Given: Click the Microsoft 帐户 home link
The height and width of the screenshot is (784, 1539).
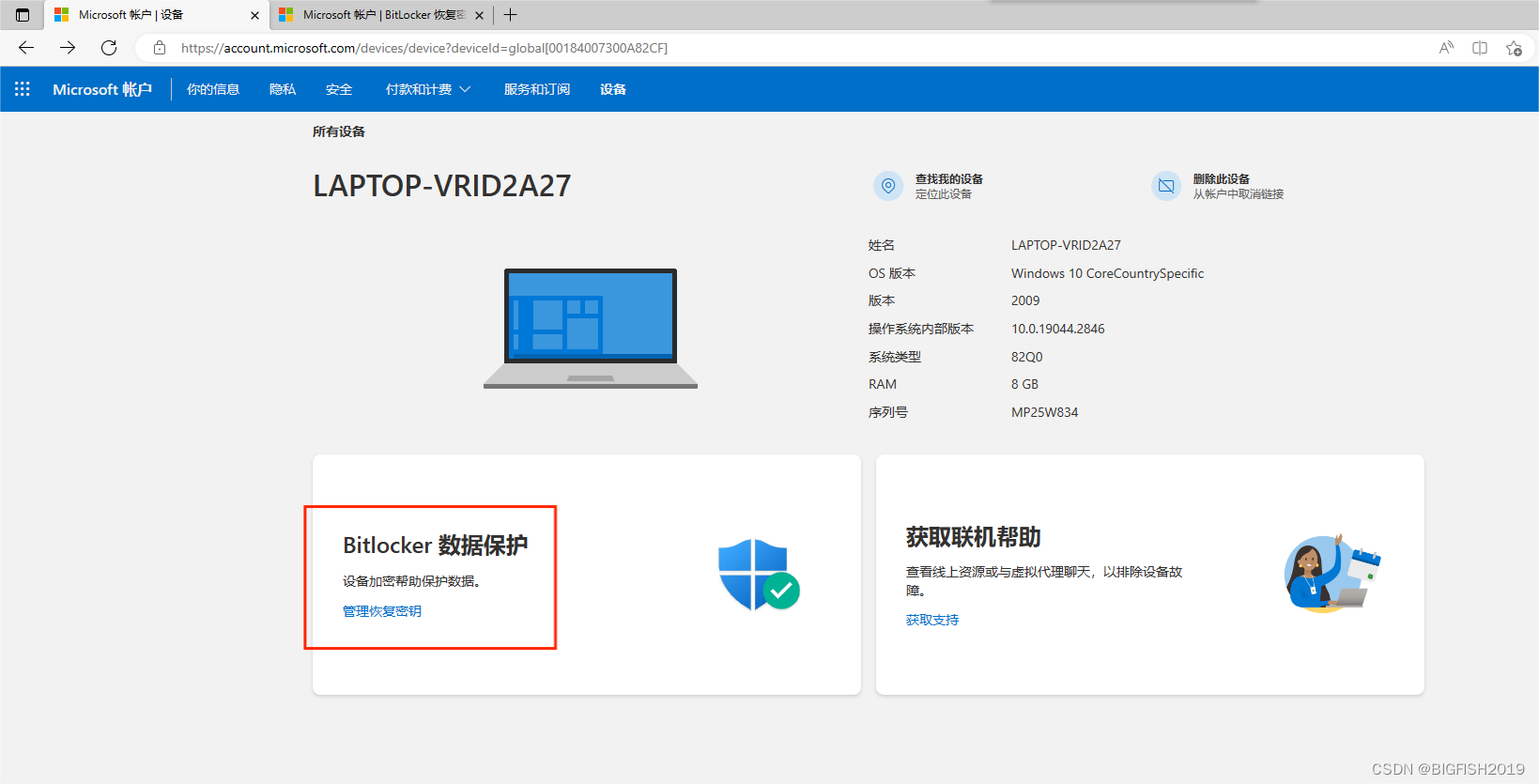Looking at the screenshot, I should (102, 89).
